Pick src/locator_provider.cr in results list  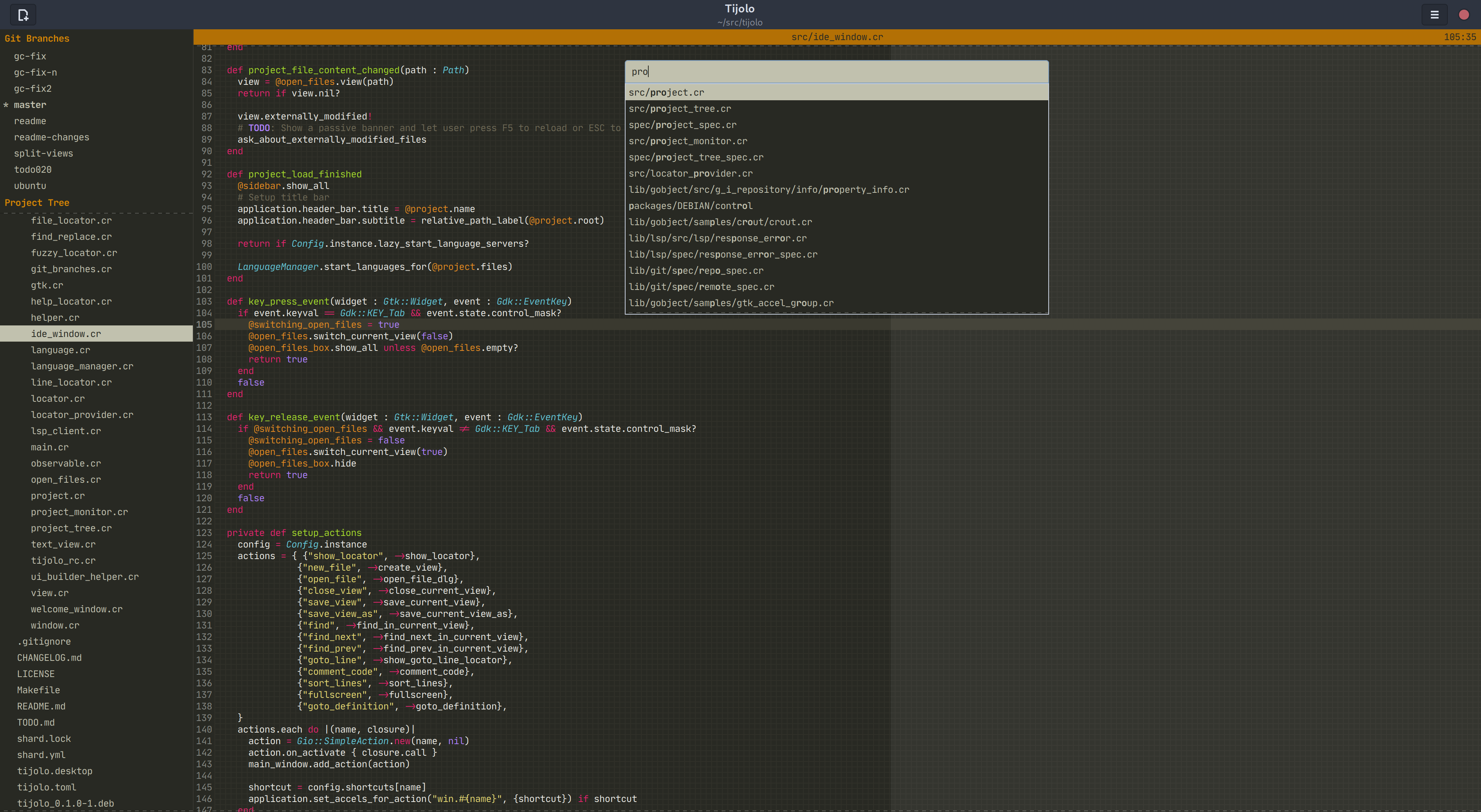pos(690,174)
